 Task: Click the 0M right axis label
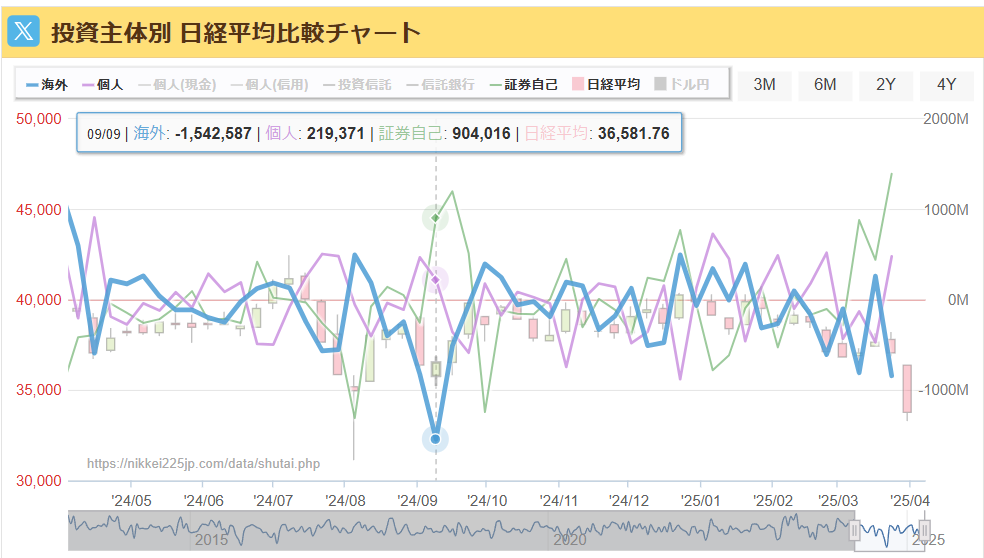click(958, 300)
